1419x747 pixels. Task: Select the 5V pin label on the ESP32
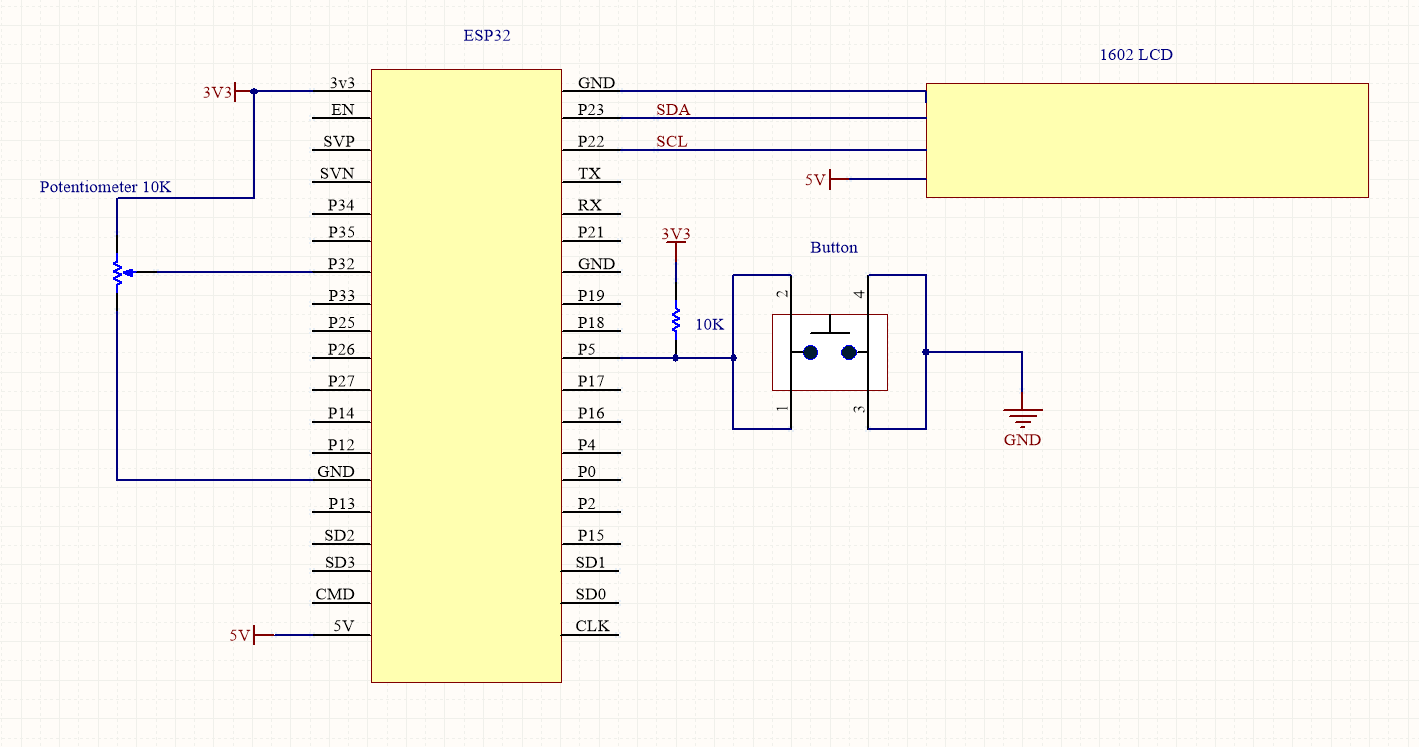click(344, 626)
